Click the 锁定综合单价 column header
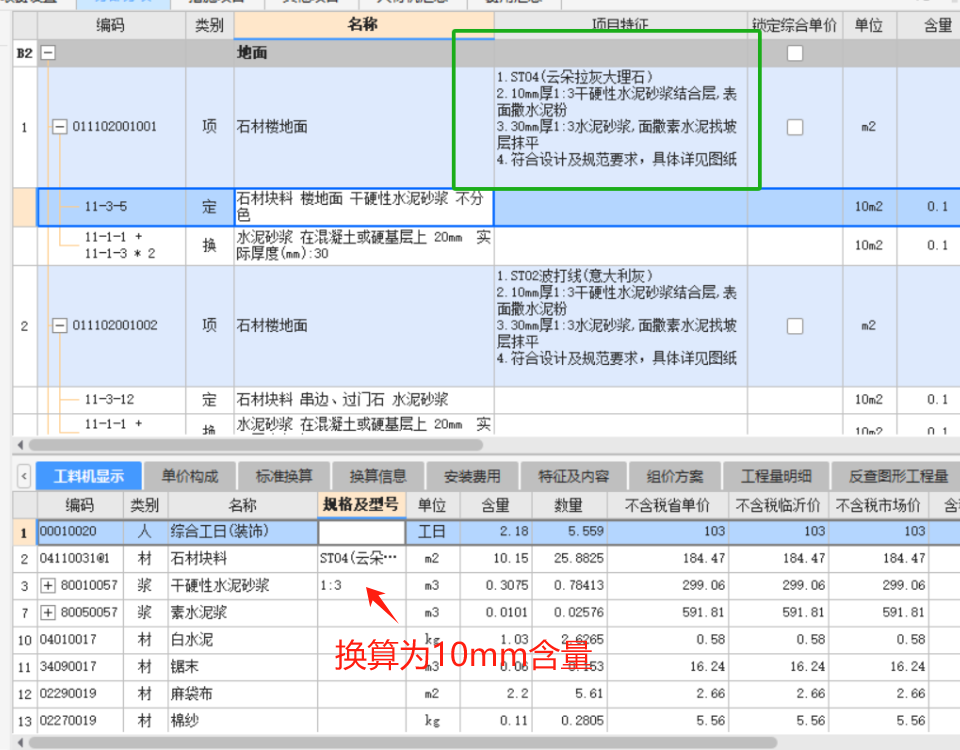This screenshot has width=960, height=750. click(x=795, y=25)
